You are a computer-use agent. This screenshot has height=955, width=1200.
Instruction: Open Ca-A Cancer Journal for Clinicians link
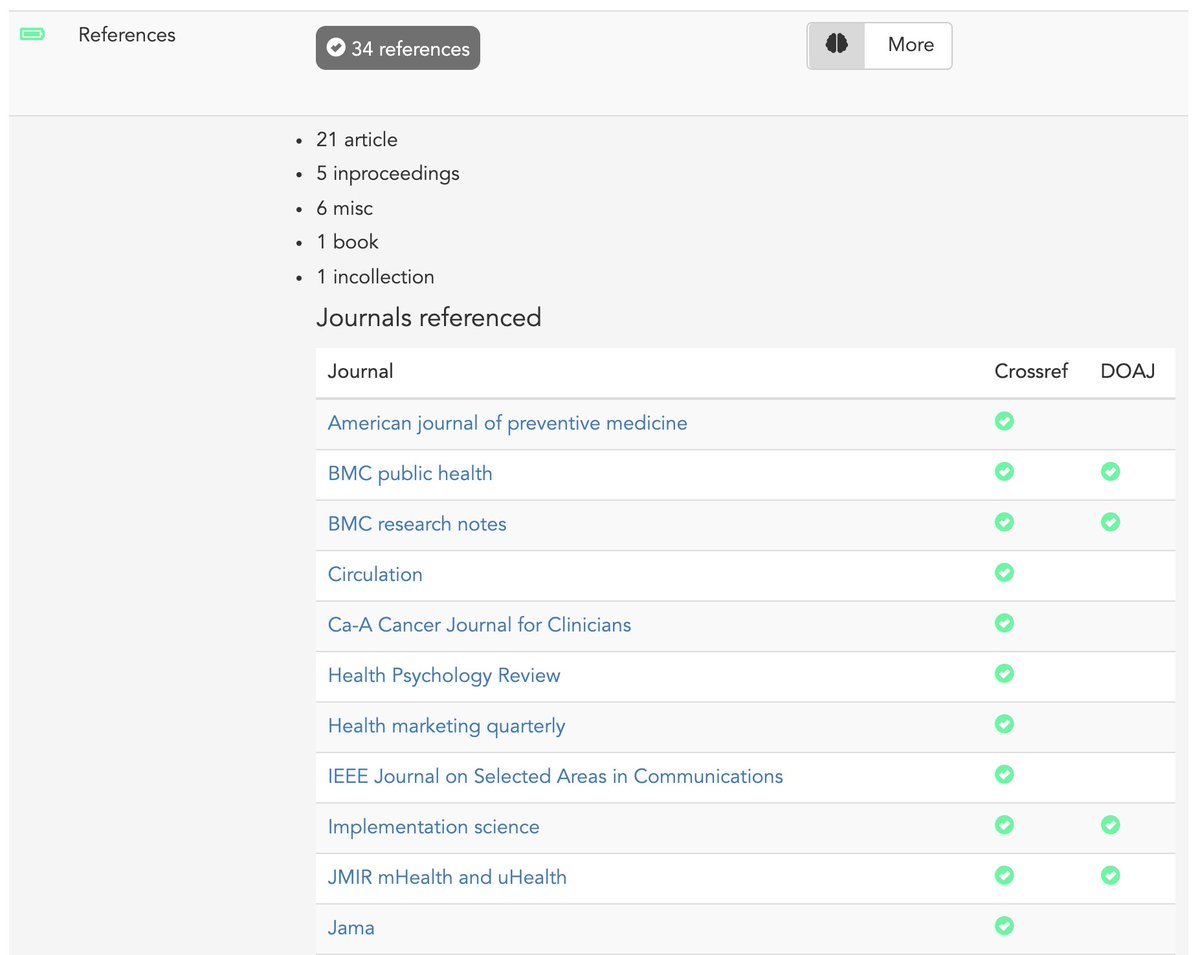point(479,625)
